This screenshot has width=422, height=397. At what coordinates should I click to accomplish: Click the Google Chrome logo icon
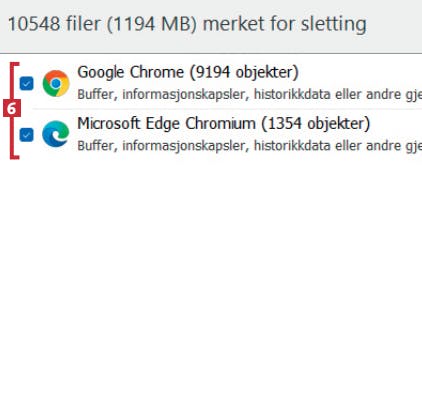56,83
